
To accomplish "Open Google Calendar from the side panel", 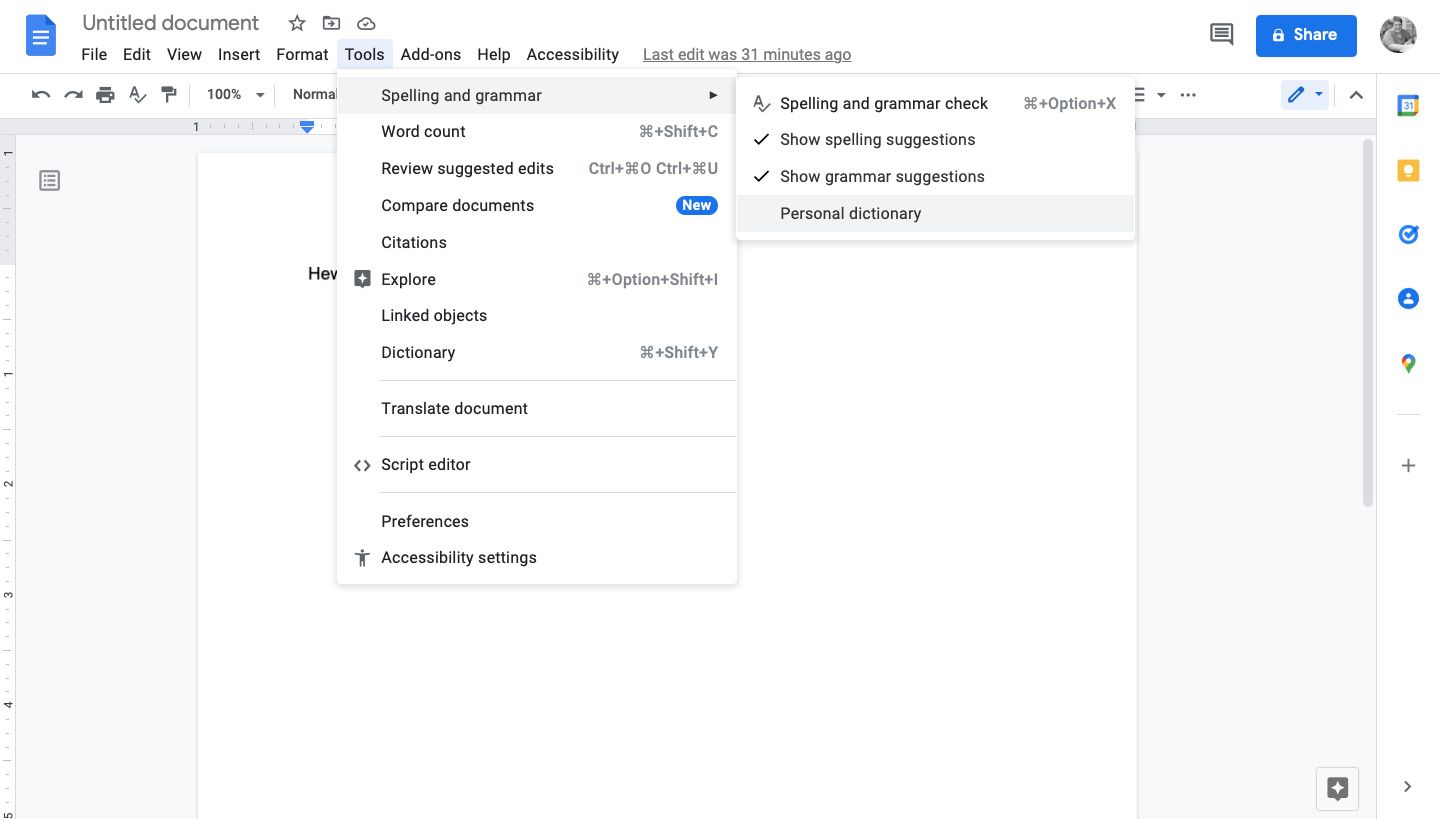I will pos(1408,104).
